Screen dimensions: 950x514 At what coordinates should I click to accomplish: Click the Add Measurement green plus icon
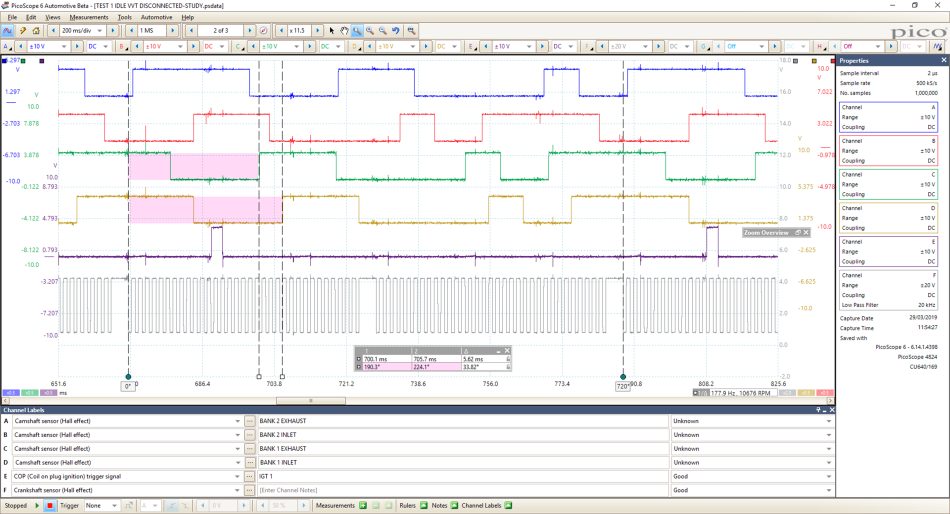(x=363, y=506)
